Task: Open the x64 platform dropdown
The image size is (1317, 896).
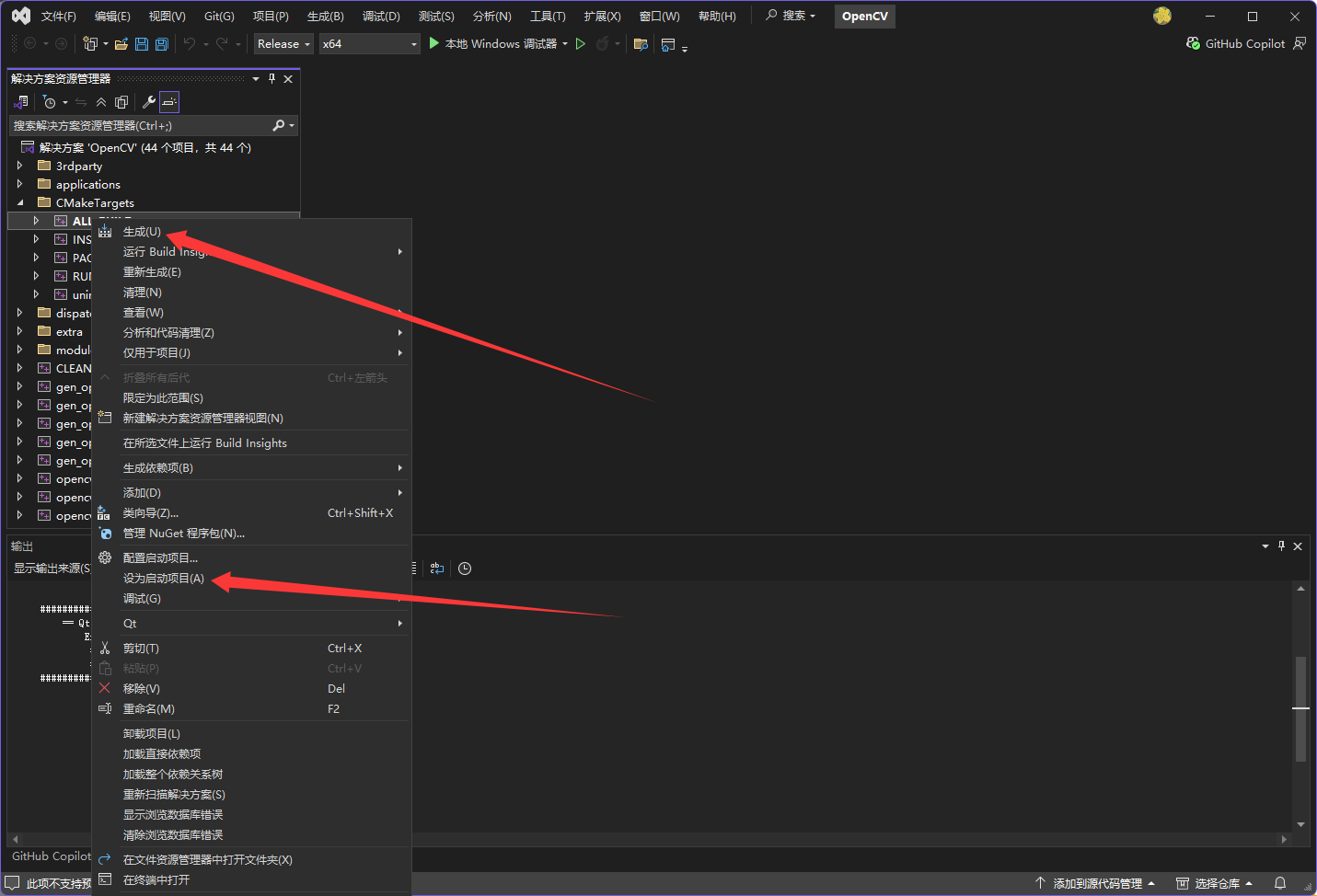Action: 370,43
